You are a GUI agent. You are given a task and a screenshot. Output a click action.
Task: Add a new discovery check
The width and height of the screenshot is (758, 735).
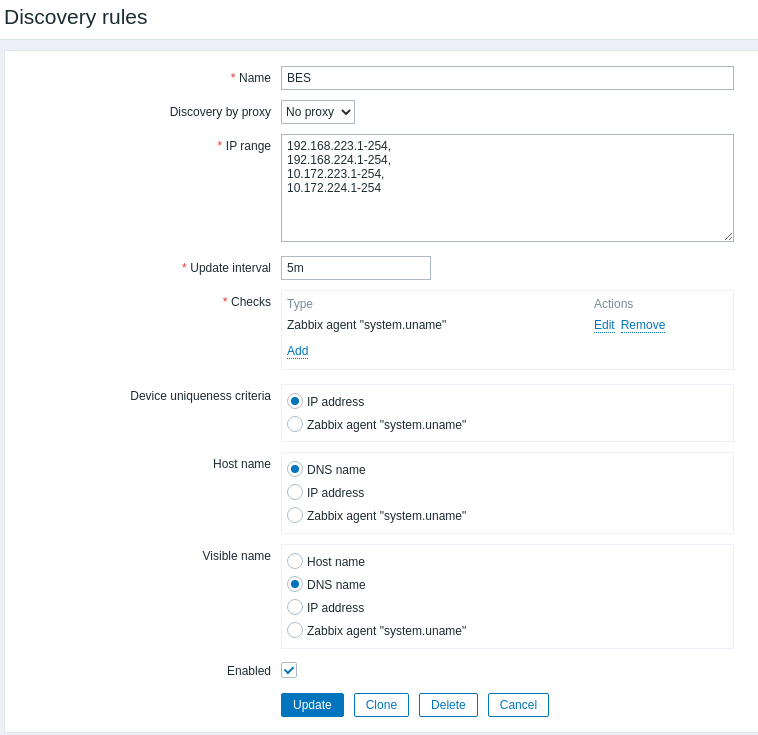[x=297, y=351]
